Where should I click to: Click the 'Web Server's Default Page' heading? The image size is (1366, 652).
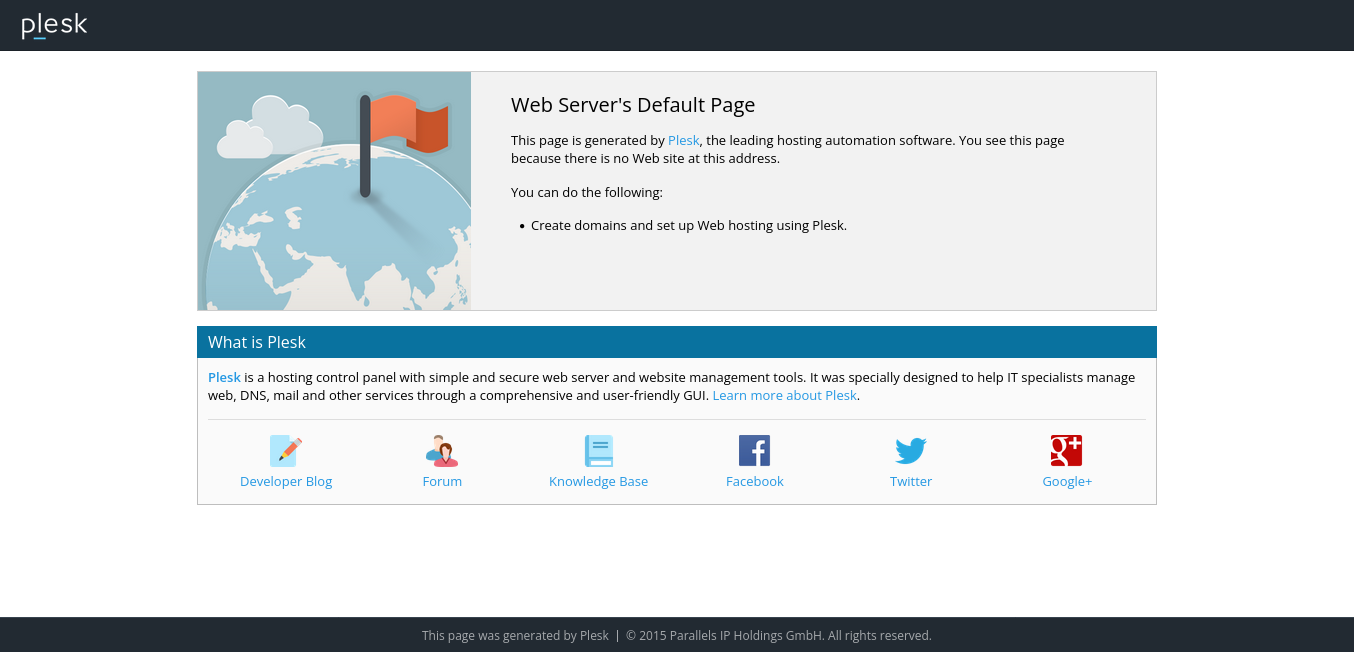(x=632, y=106)
